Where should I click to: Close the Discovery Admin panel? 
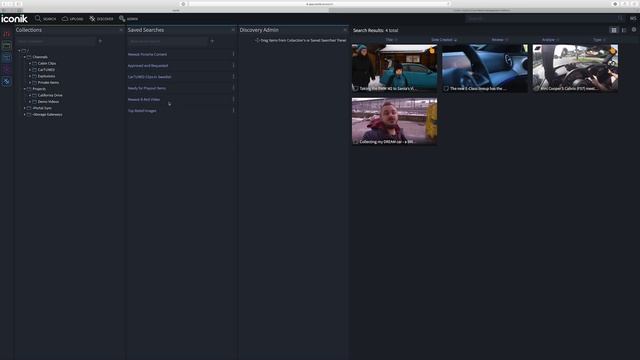[345, 30]
